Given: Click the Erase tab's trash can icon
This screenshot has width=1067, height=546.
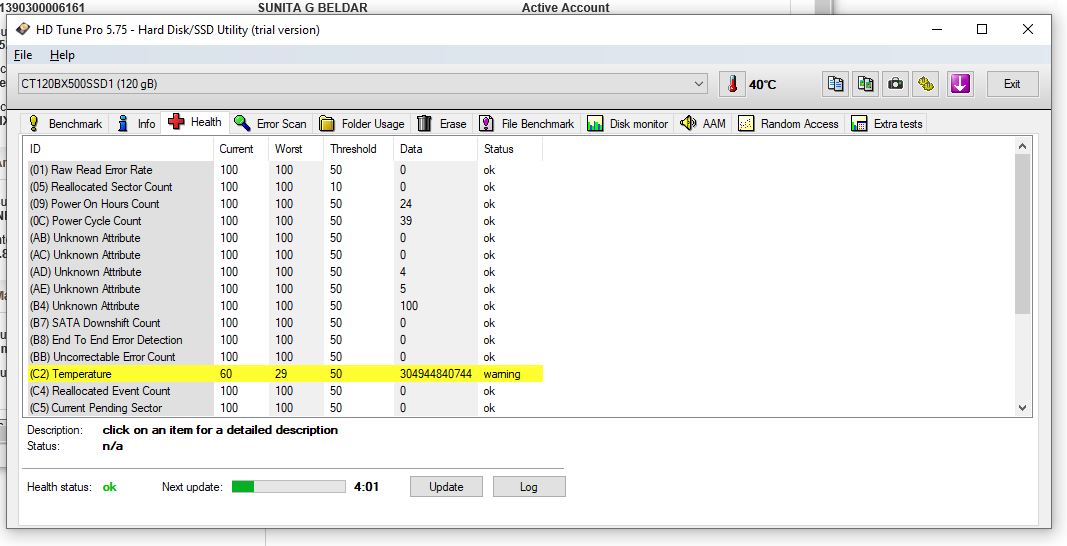Looking at the screenshot, I should tap(425, 123).
